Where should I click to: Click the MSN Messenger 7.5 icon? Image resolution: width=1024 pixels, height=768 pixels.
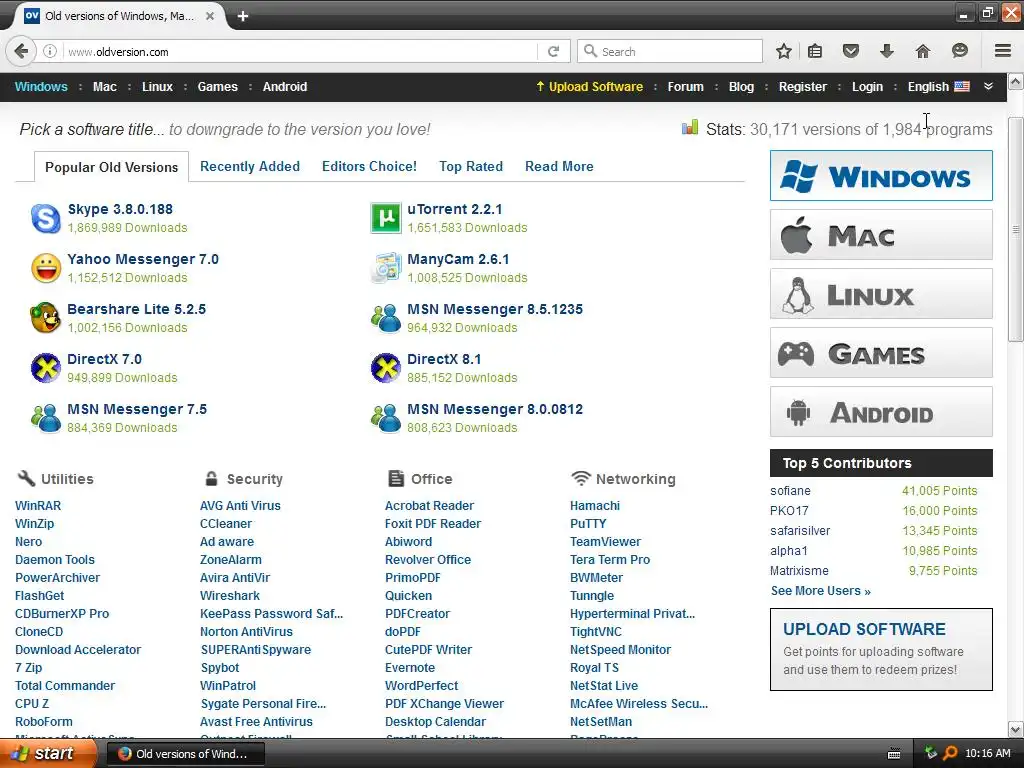(46, 418)
